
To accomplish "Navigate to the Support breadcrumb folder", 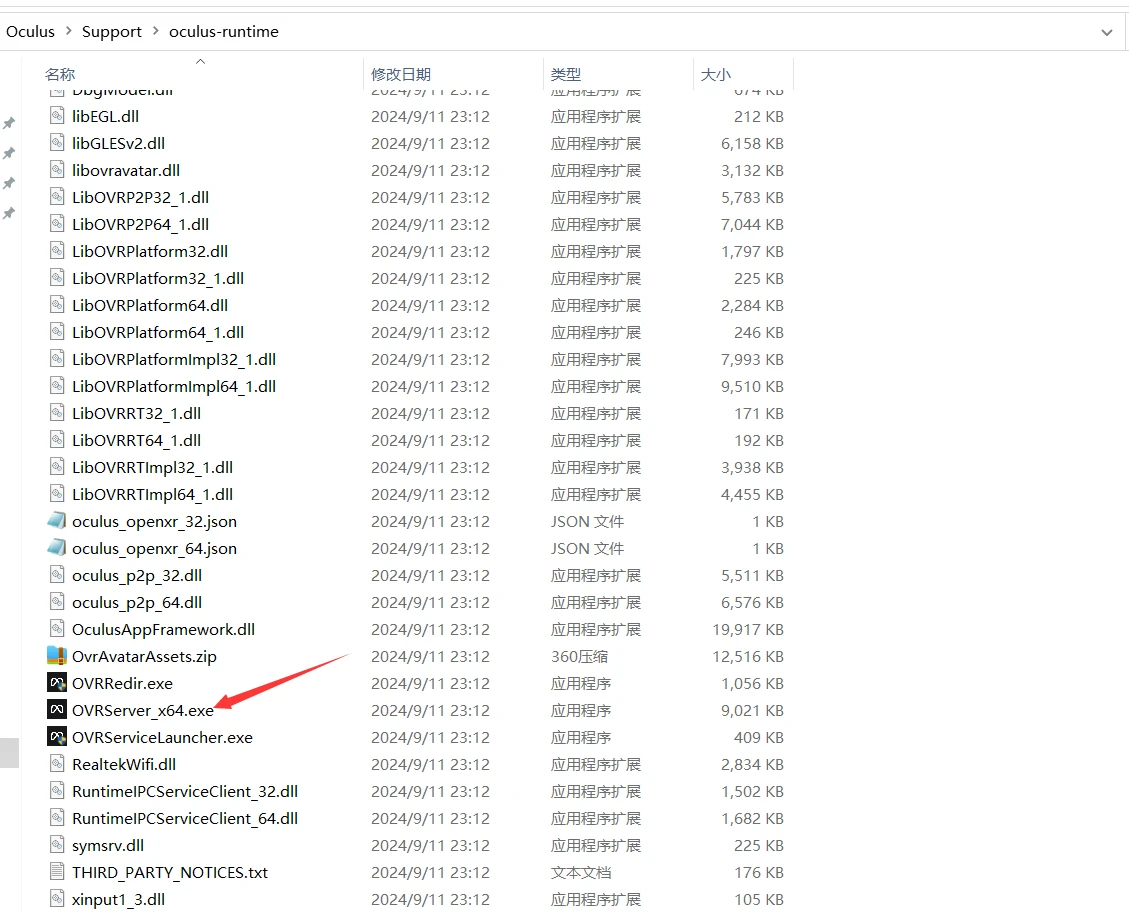I will tap(112, 32).
